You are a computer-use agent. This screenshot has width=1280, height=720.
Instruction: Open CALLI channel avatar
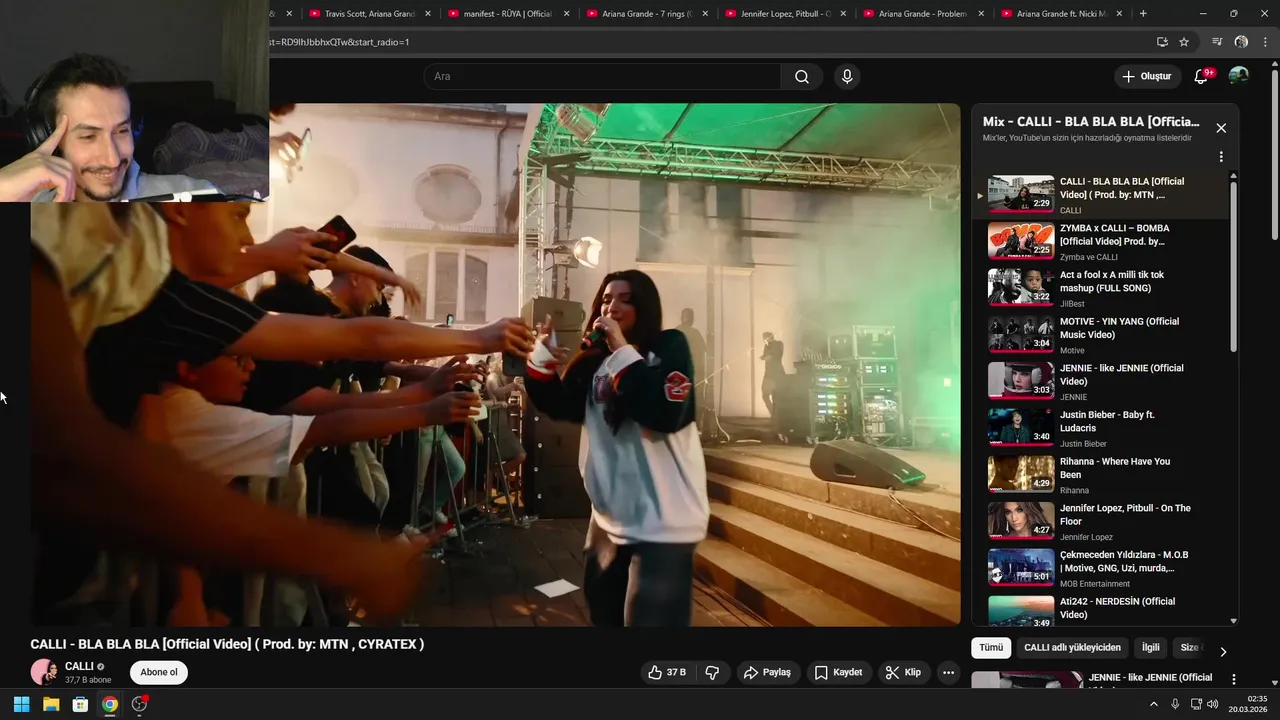(43, 672)
